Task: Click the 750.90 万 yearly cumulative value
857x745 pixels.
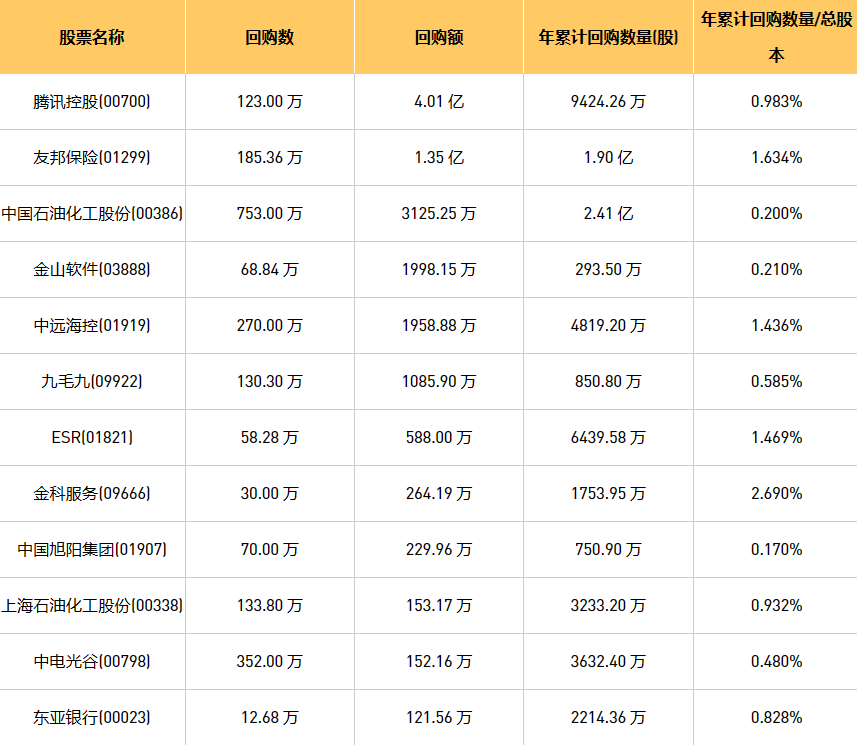Action: pos(608,549)
